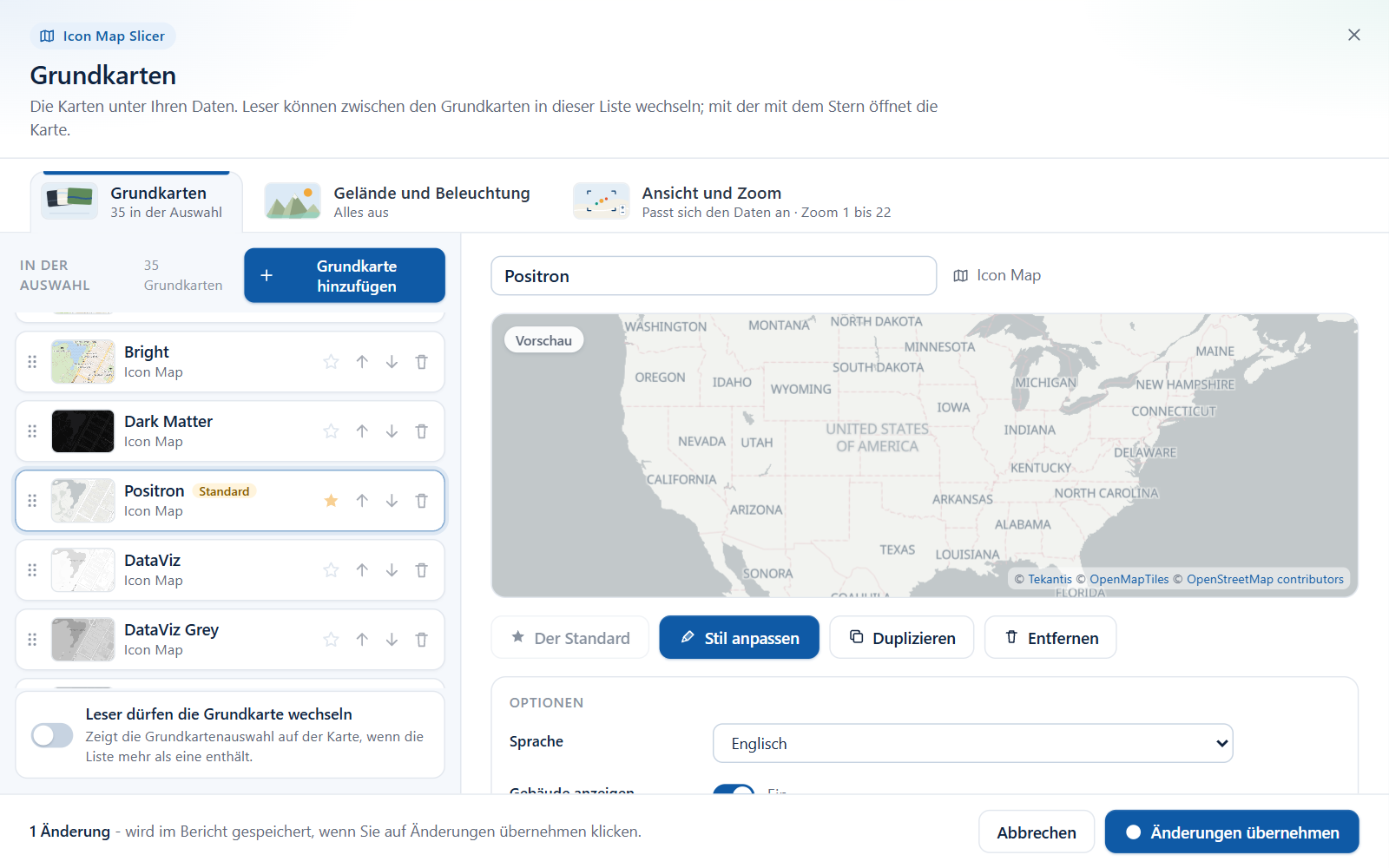The width and height of the screenshot is (1389, 868).
Task: Move DataViz Grey down with the arrow icon
Action: click(392, 640)
